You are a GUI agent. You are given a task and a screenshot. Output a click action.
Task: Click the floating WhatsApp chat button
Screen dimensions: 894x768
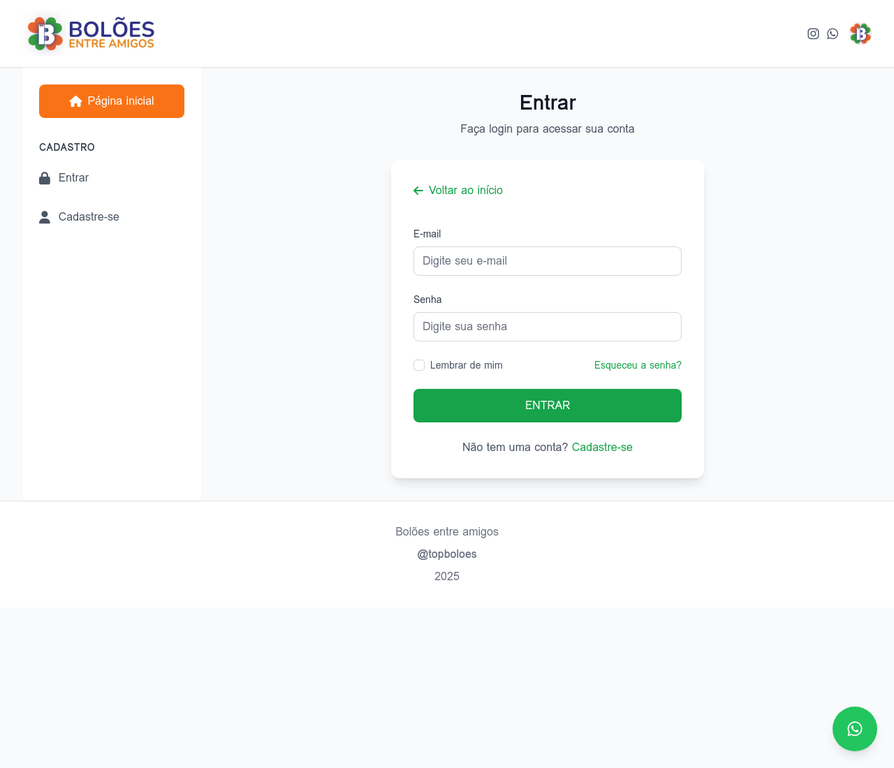[x=855, y=729]
